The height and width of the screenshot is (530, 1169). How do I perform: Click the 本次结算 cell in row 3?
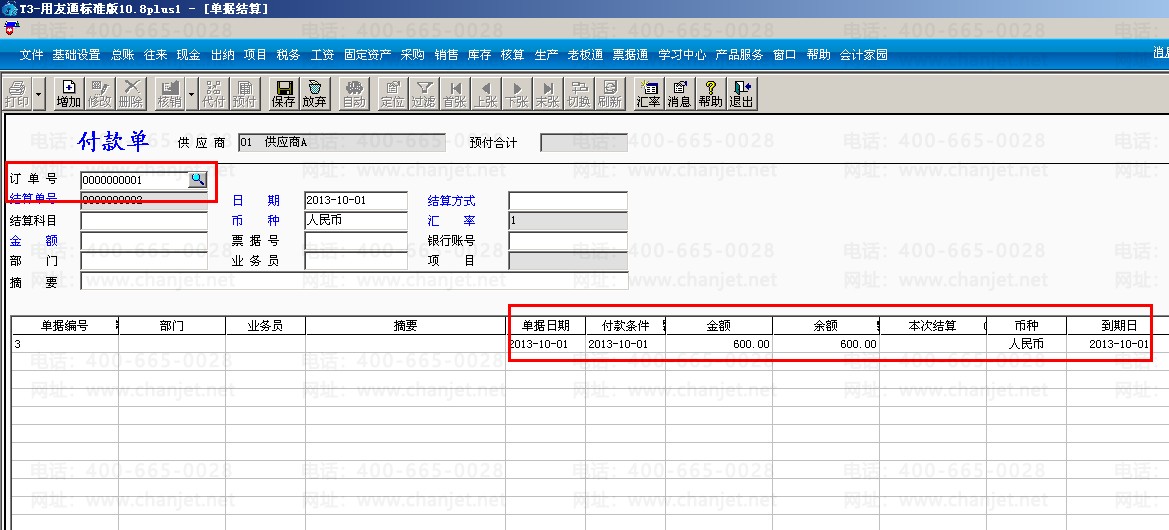(x=933, y=344)
